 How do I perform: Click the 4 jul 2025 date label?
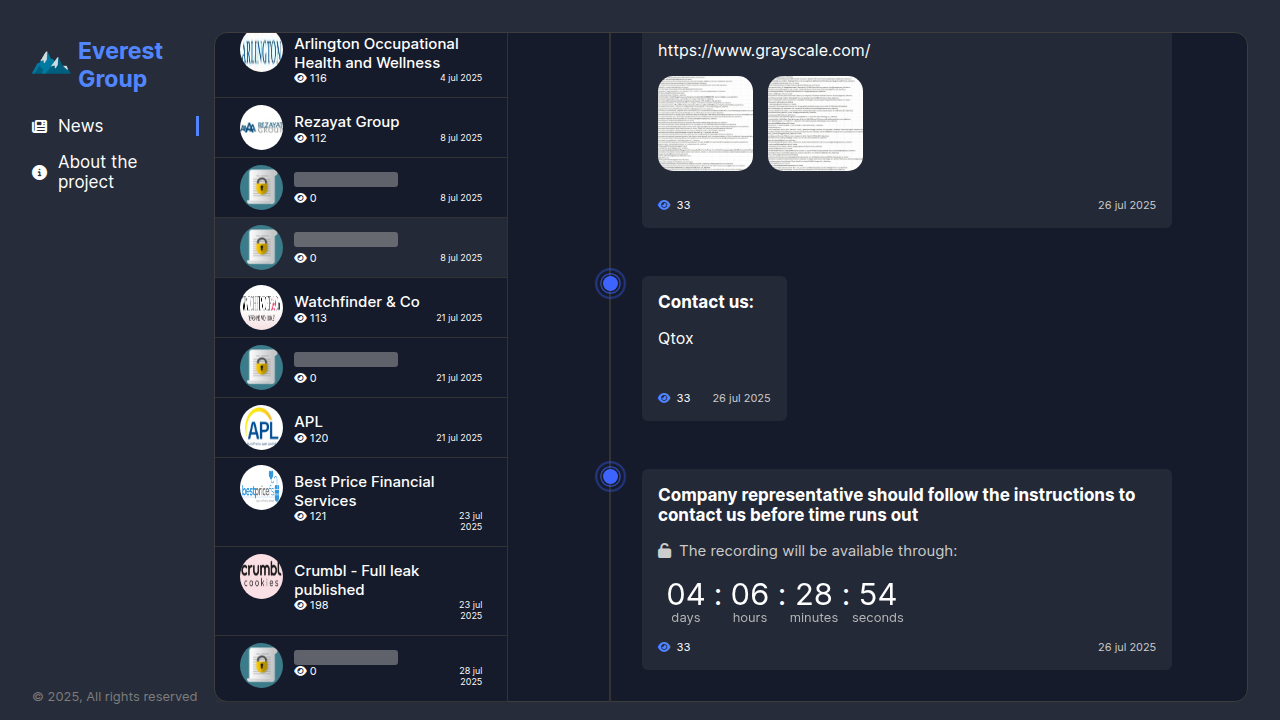coord(461,78)
